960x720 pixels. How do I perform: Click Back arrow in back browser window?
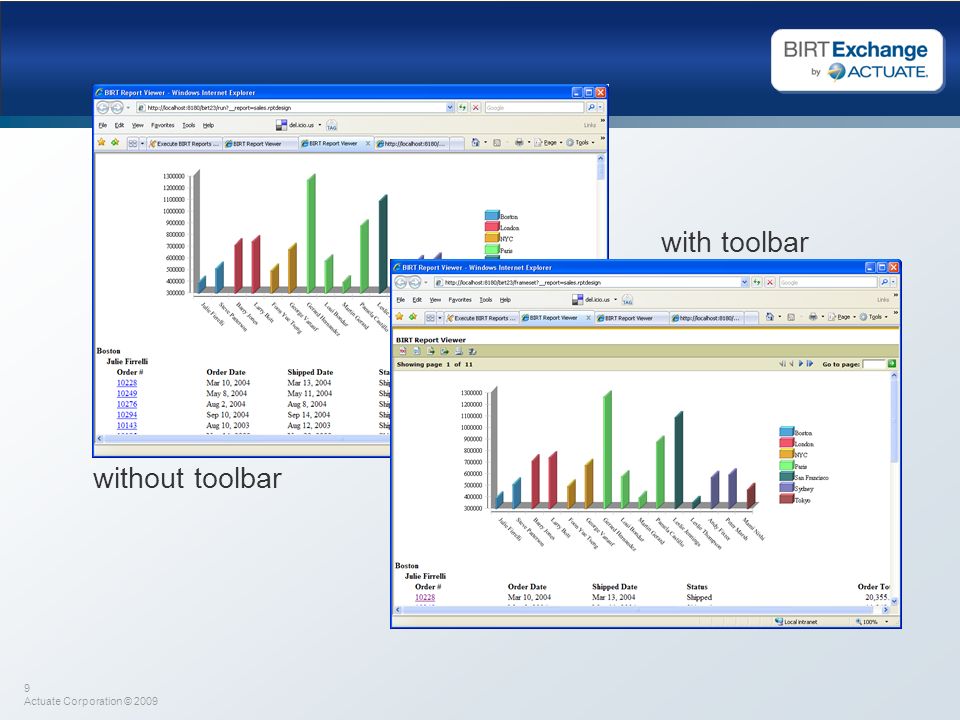pyautogui.click(x=102, y=108)
